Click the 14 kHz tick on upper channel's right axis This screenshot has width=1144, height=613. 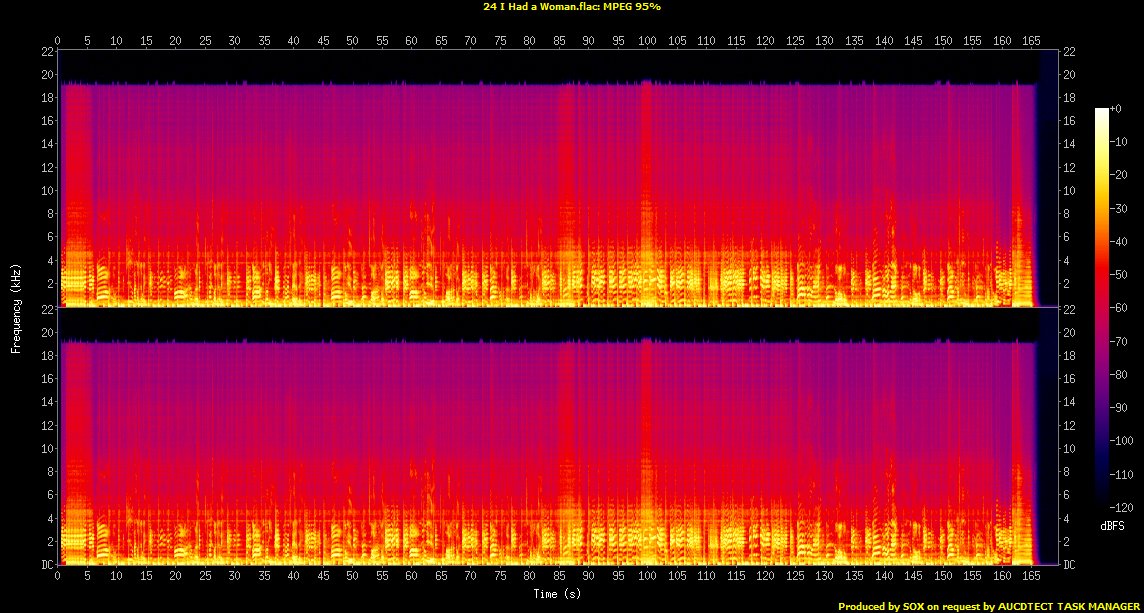pyautogui.click(x=1070, y=144)
